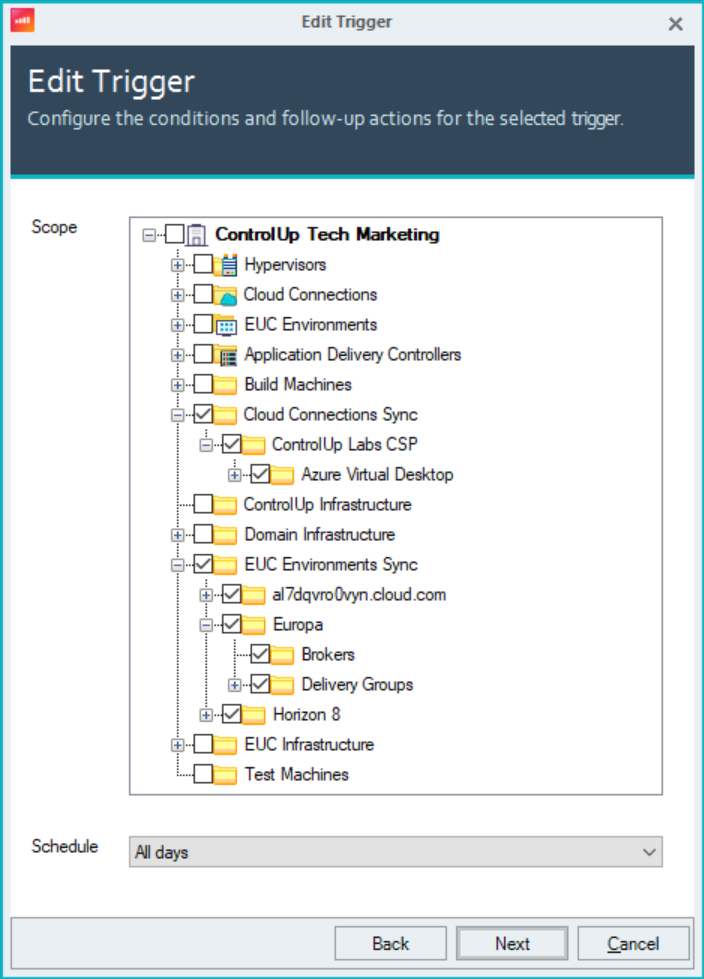Click the Application Delivery Controllers icon
Viewport: 704px width, 979px height.
pos(226,355)
